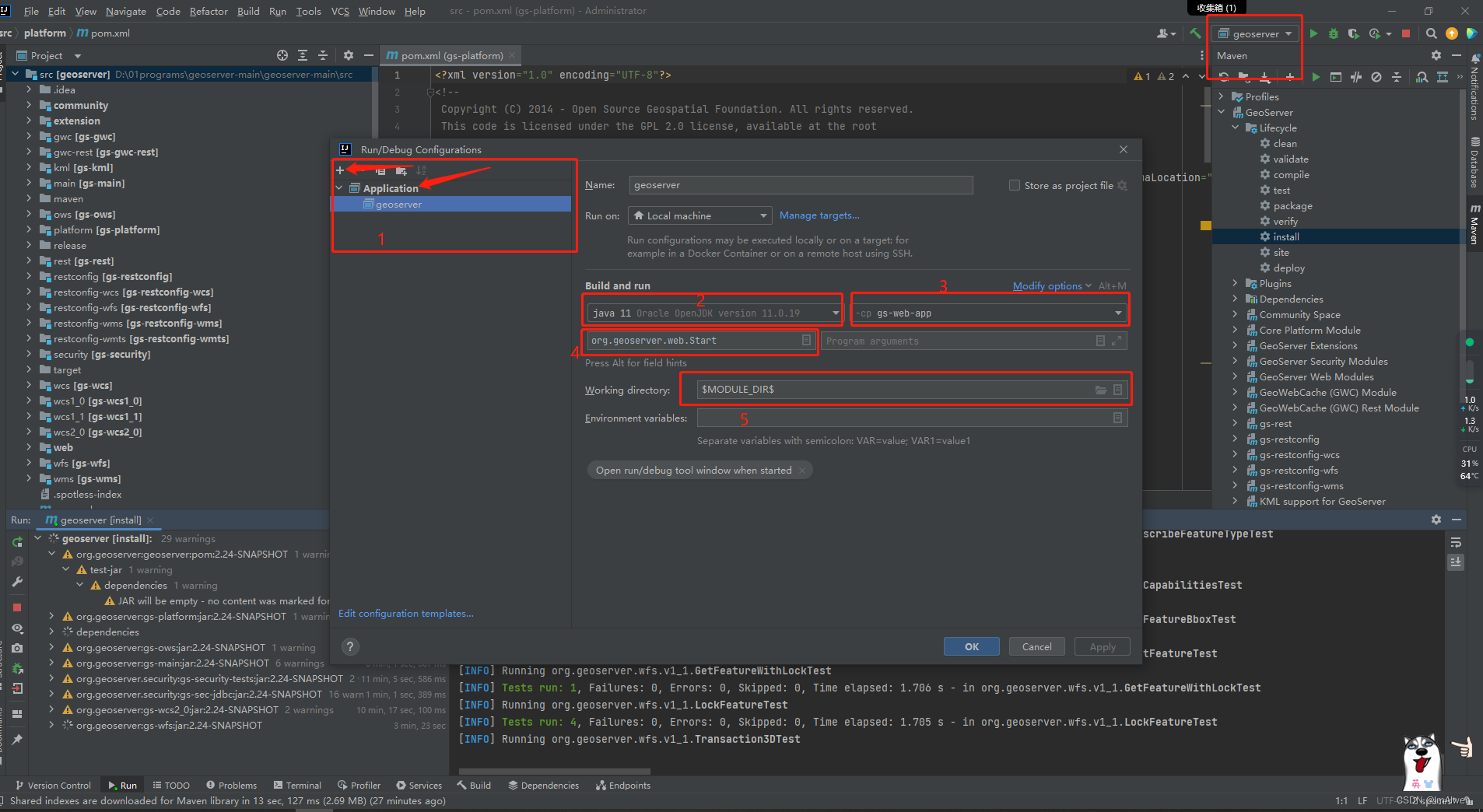Remove the Open run/debug tool window option chip
This screenshot has height=812, width=1483.
click(x=802, y=470)
